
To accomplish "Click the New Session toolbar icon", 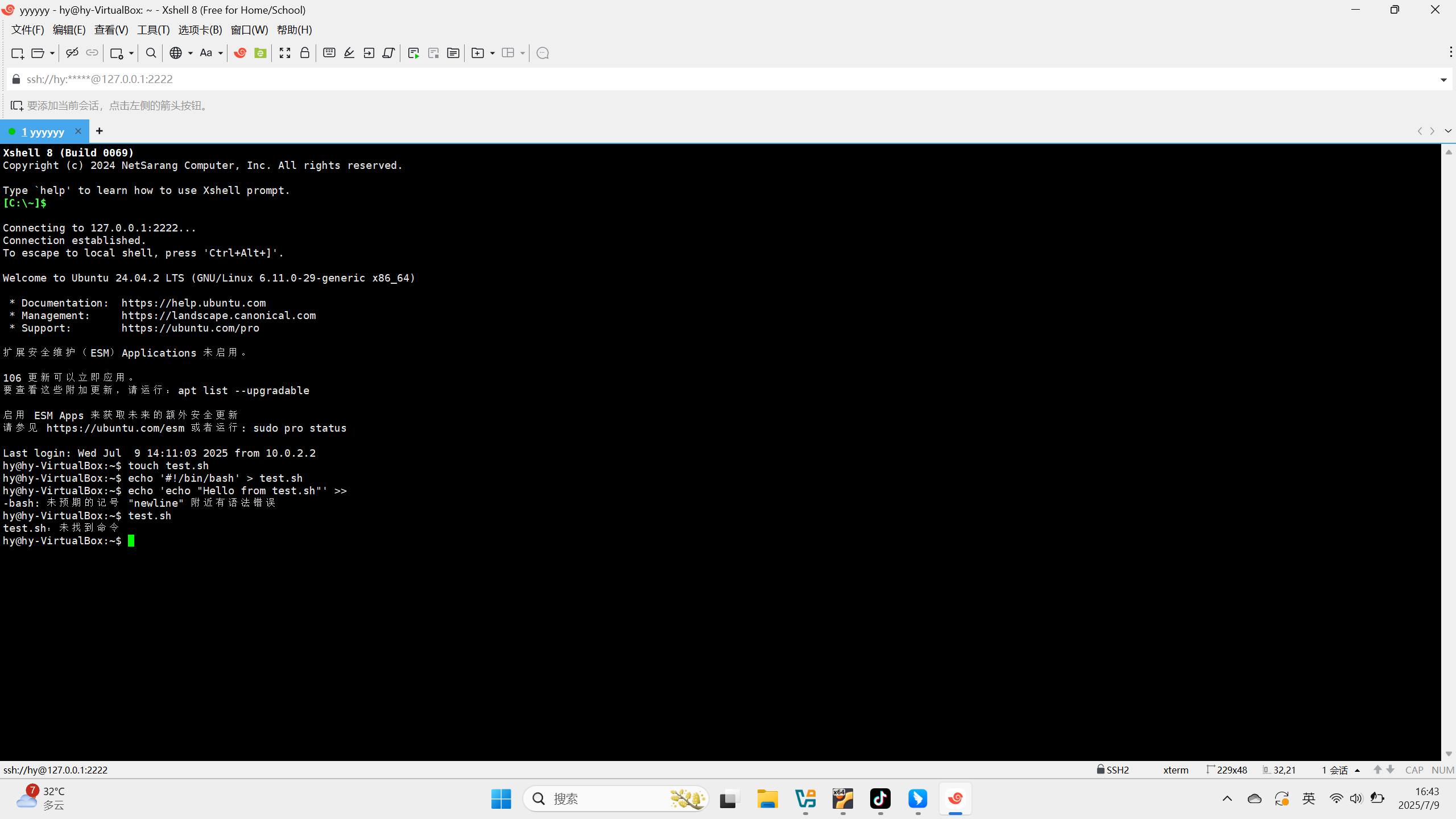I will point(17,53).
